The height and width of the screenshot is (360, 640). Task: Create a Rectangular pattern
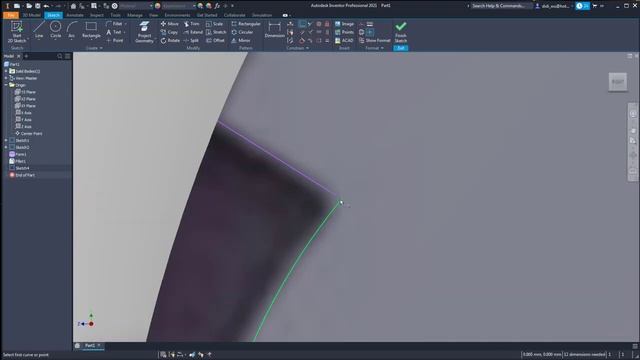[246, 24]
